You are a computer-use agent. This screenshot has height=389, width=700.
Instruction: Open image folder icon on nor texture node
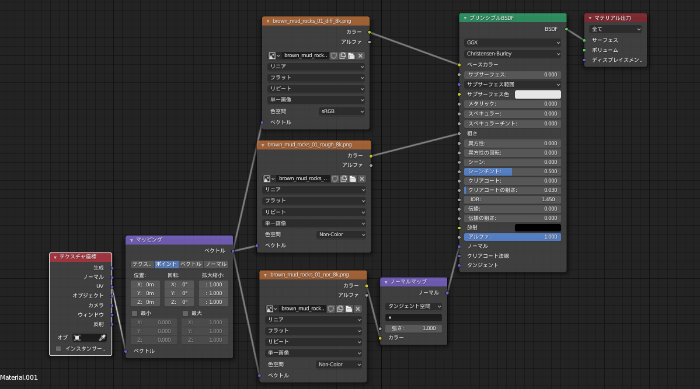coord(349,309)
